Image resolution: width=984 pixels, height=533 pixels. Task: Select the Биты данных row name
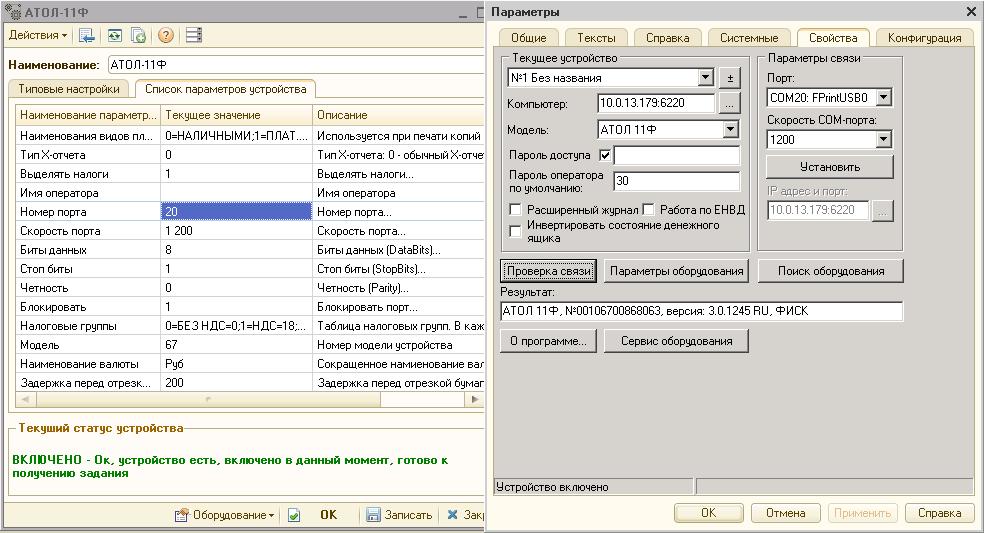point(88,250)
